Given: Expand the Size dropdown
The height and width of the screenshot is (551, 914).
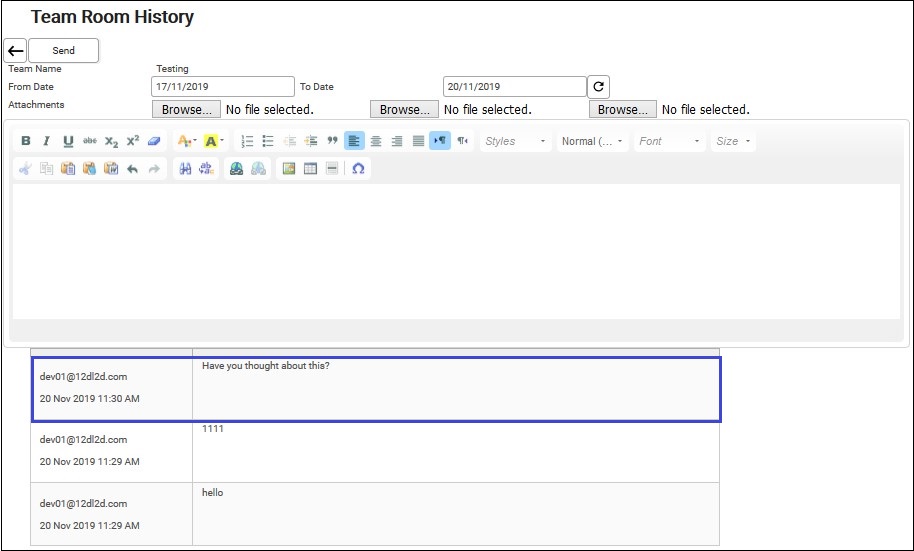Looking at the screenshot, I should (733, 141).
